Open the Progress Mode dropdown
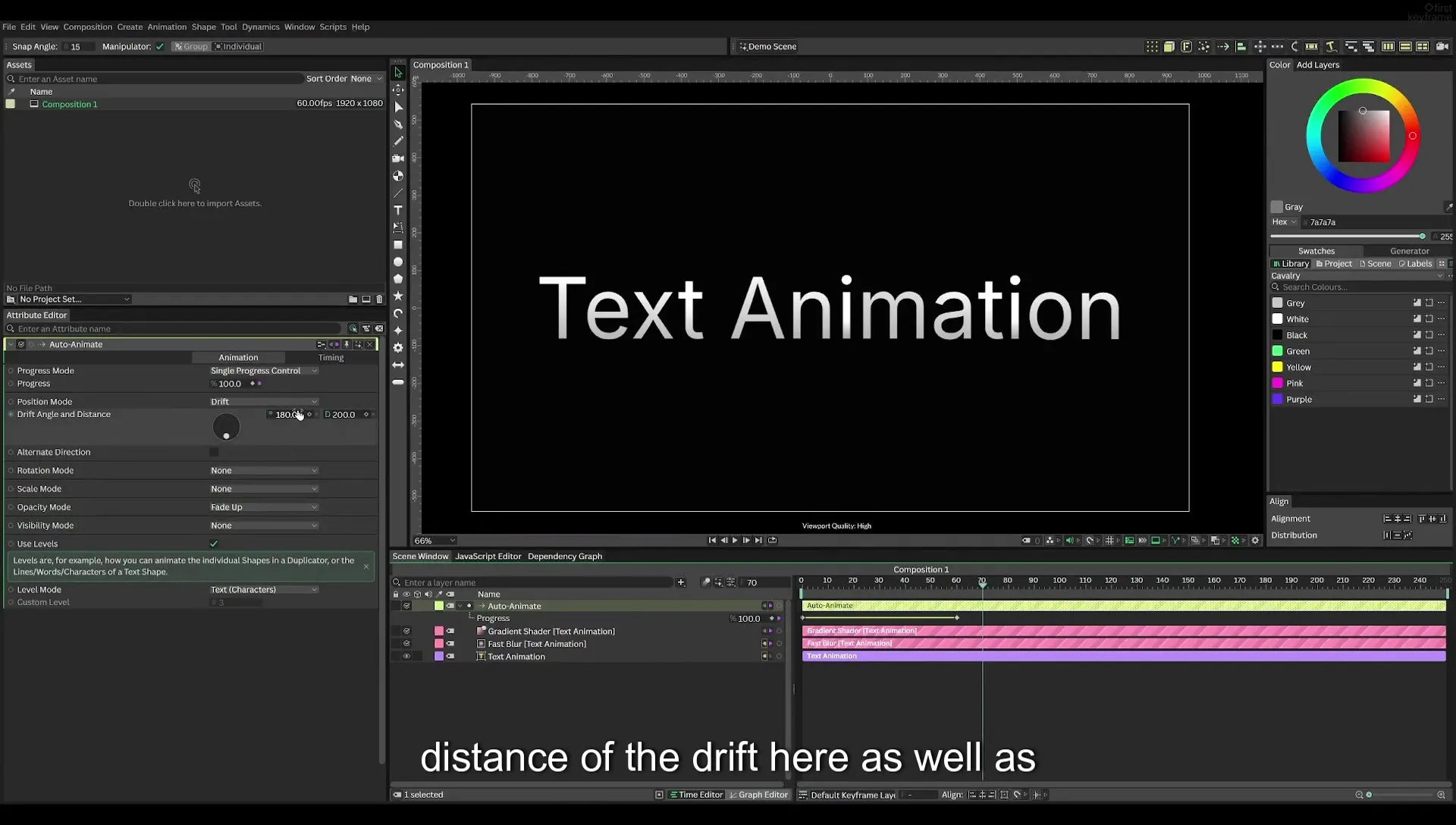The width and height of the screenshot is (1456, 825). pyautogui.click(x=264, y=371)
